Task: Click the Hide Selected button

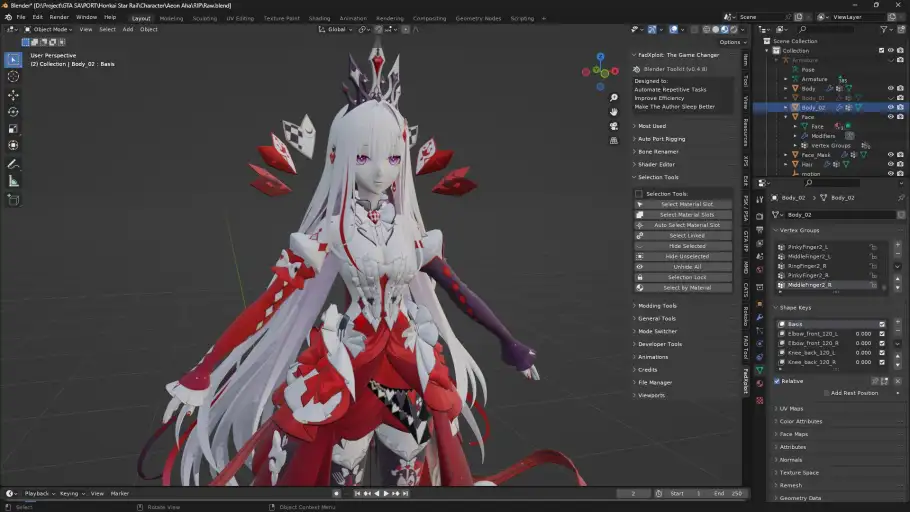Action: pyautogui.click(x=682, y=246)
